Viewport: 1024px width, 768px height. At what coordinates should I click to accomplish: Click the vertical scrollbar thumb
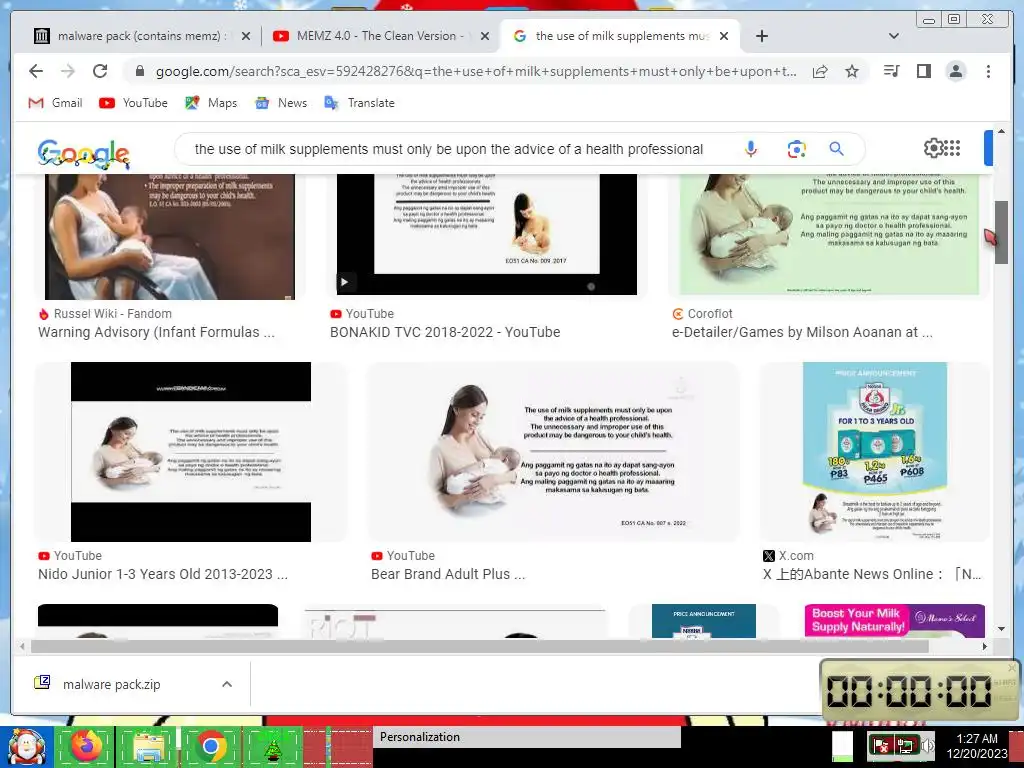point(1001,232)
